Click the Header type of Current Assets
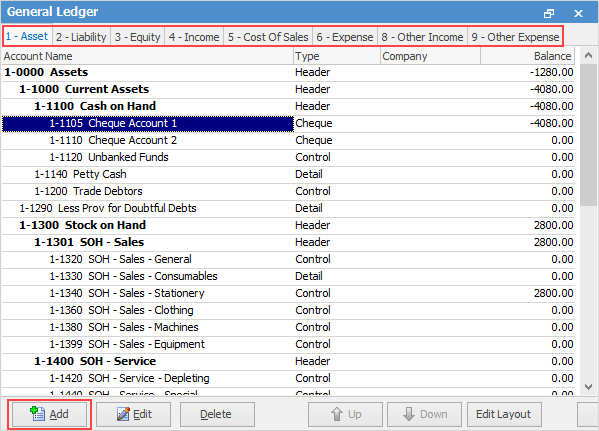The height and width of the screenshot is (431, 599). pyautogui.click(x=312, y=89)
